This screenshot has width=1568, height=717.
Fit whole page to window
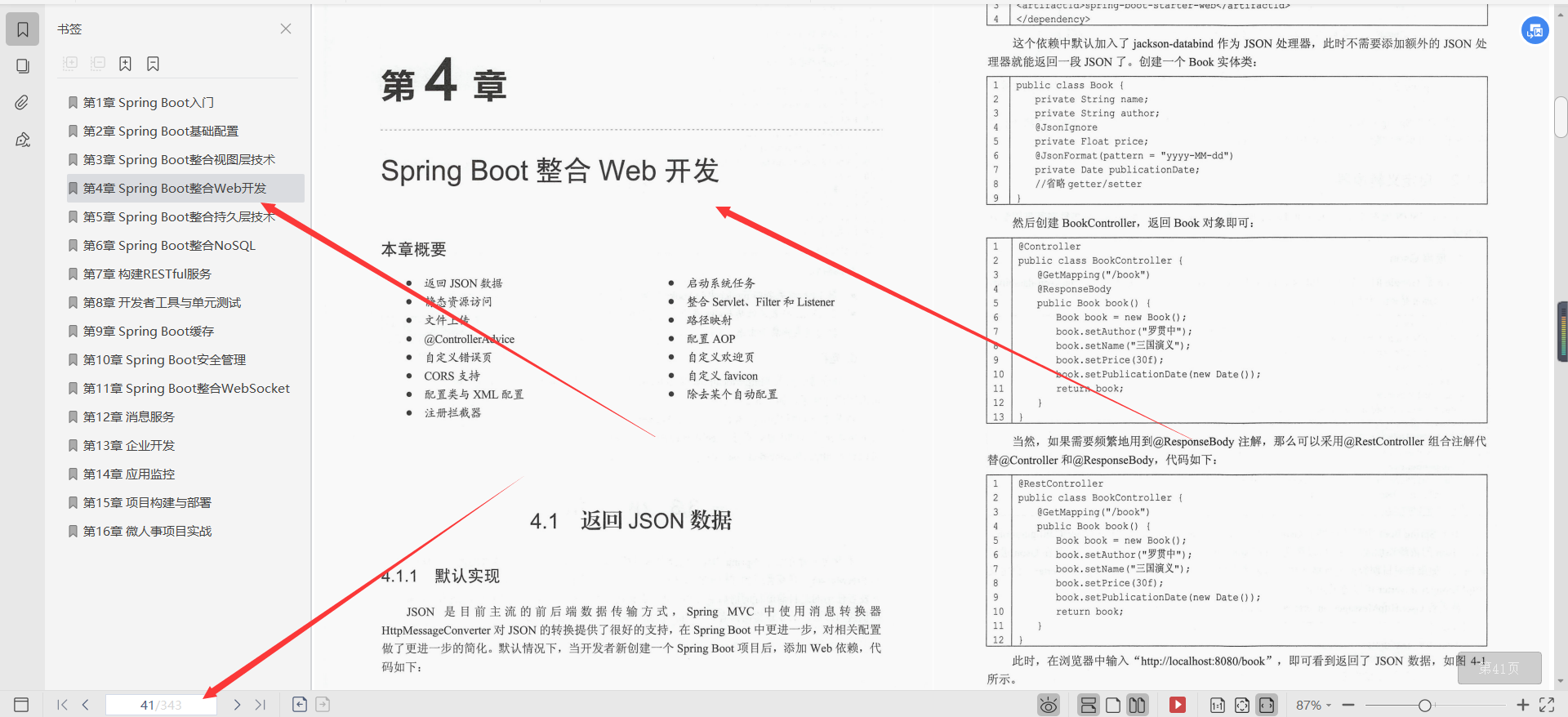tap(1242, 705)
